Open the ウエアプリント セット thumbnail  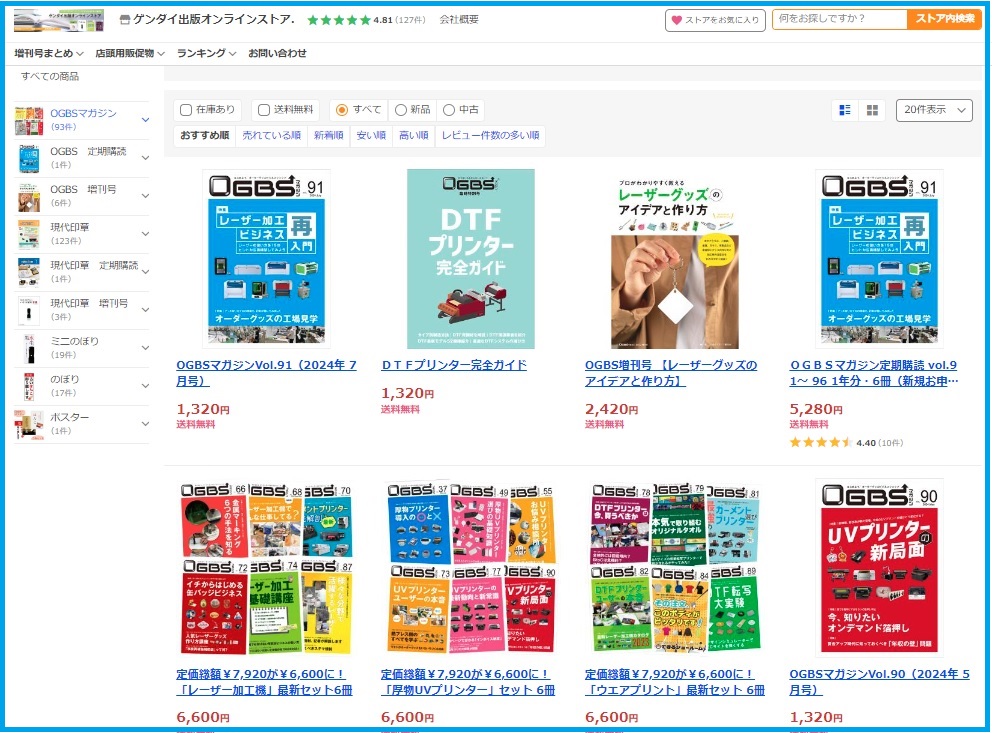pyautogui.click(x=675, y=568)
